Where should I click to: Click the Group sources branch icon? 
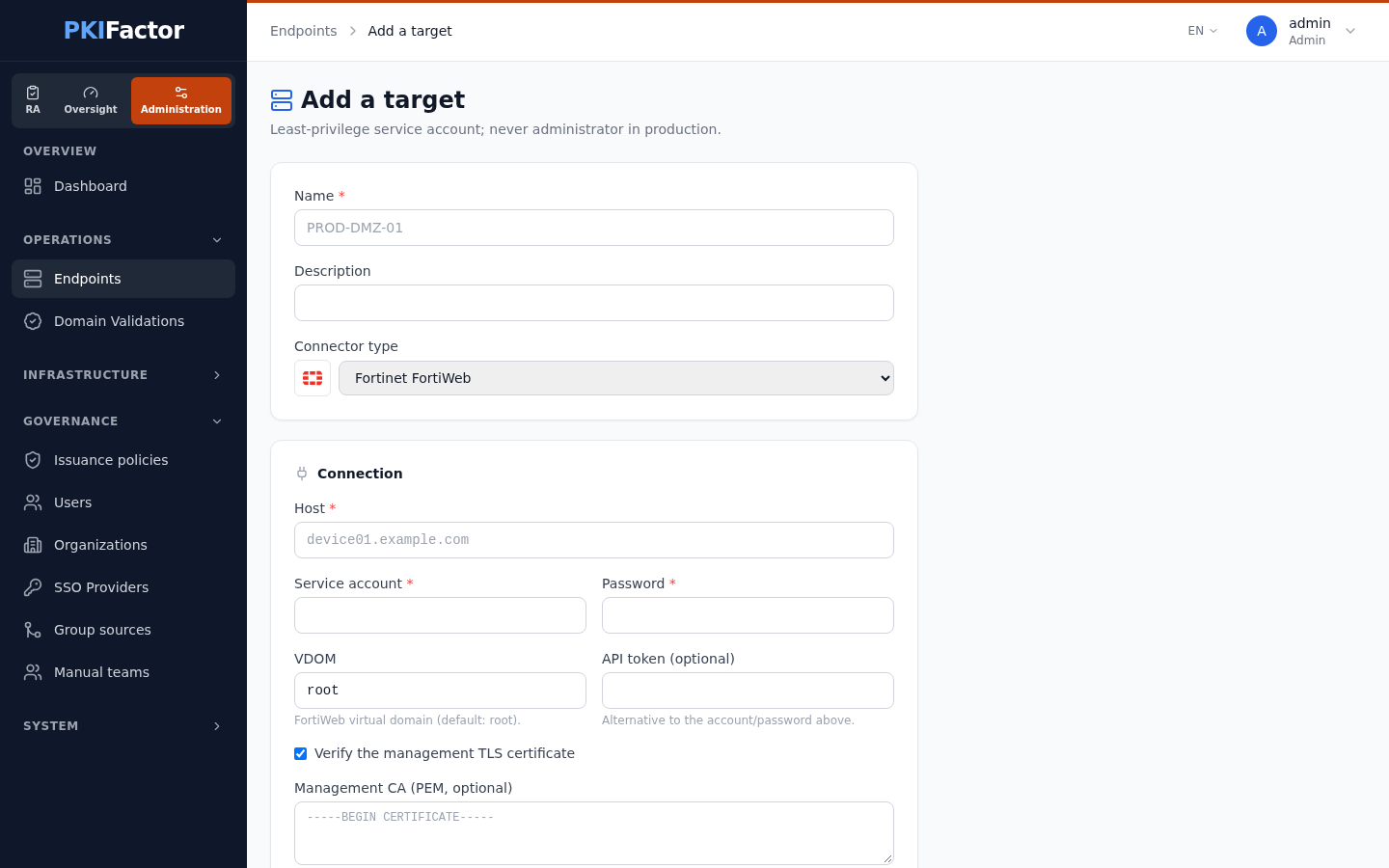point(33,630)
